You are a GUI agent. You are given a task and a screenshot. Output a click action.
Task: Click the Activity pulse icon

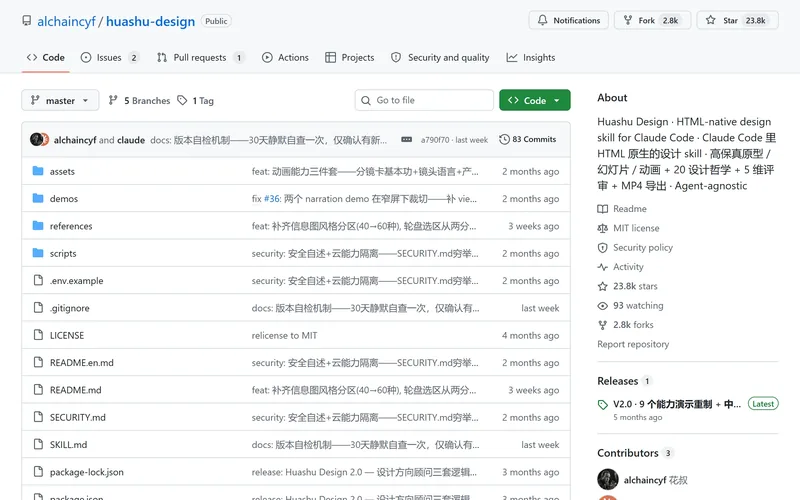pyautogui.click(x=603, y=267)
